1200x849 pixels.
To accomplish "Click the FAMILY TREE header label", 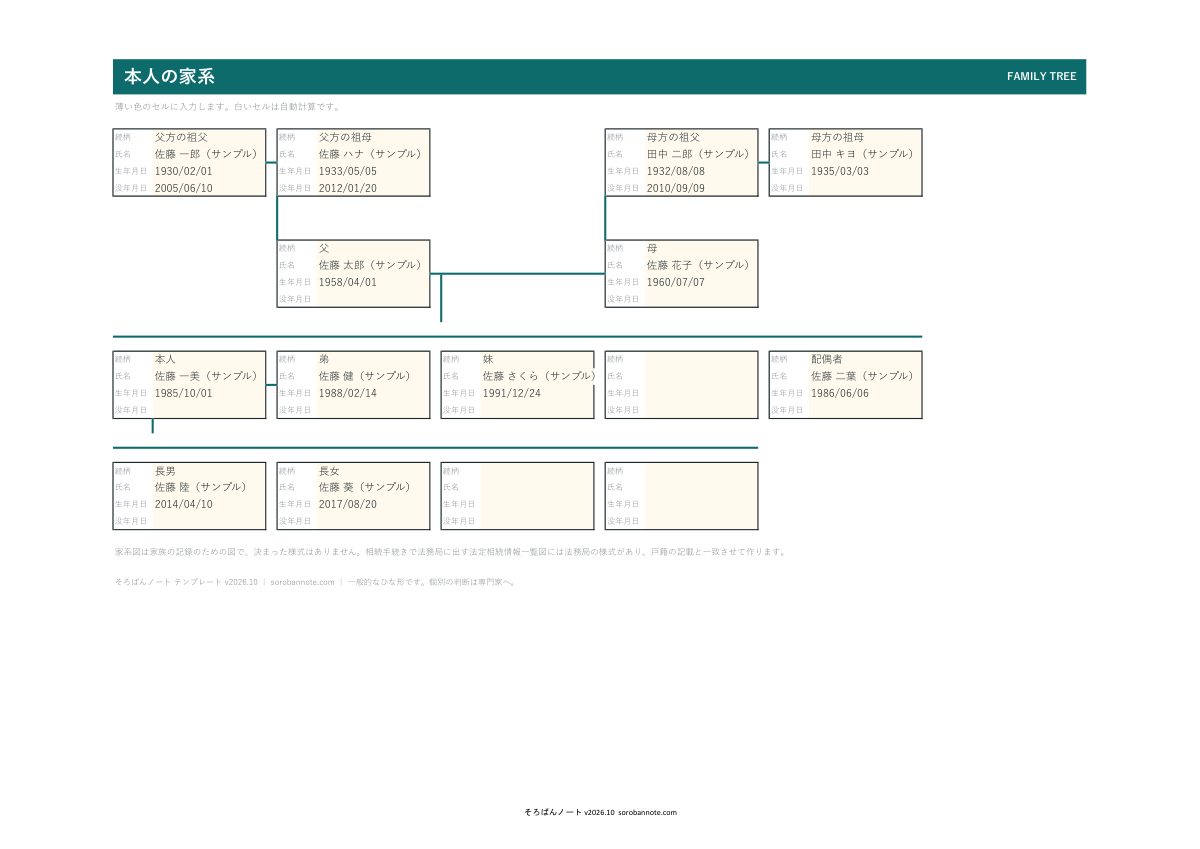I will point(1041,77).
